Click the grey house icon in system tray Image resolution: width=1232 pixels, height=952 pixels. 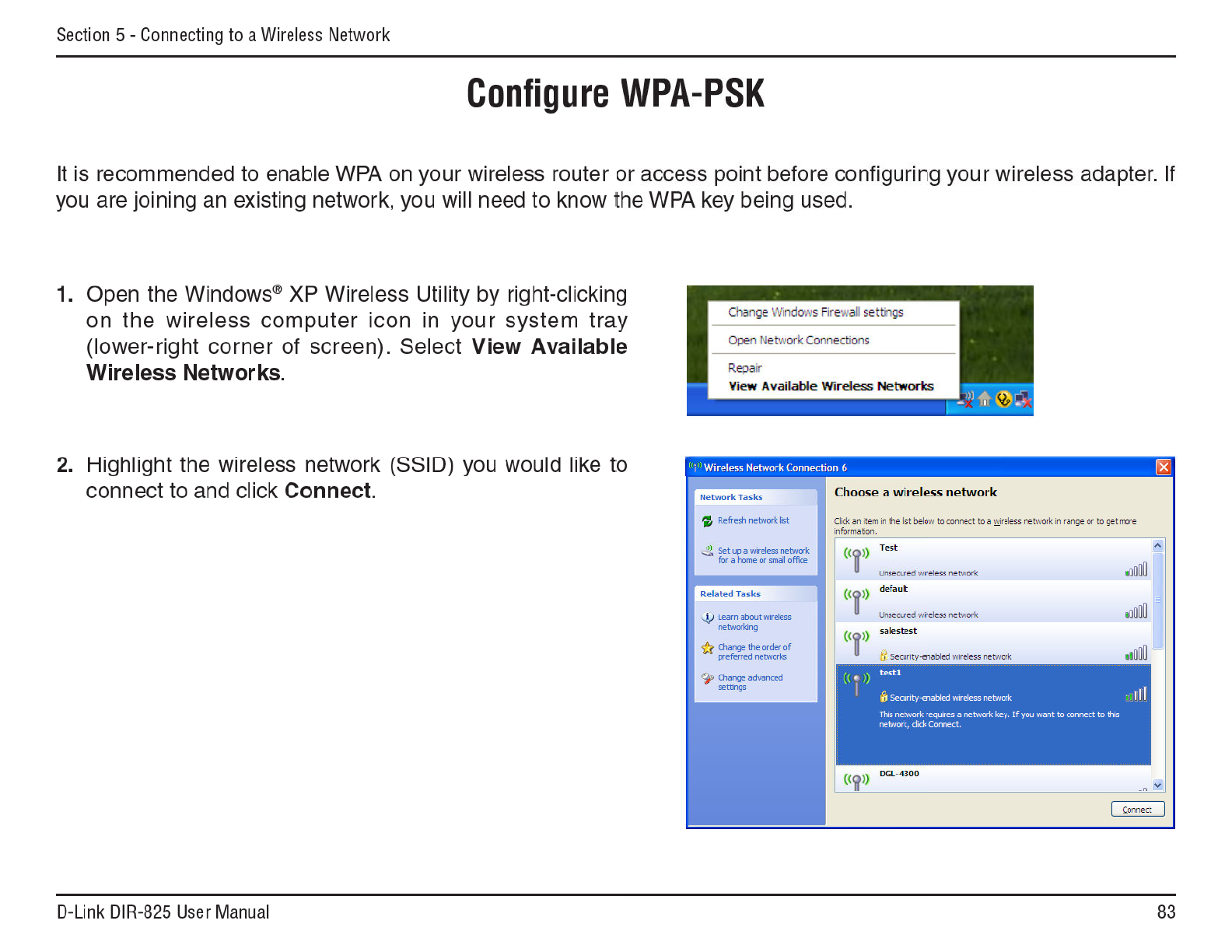click(x=985, y=399)
